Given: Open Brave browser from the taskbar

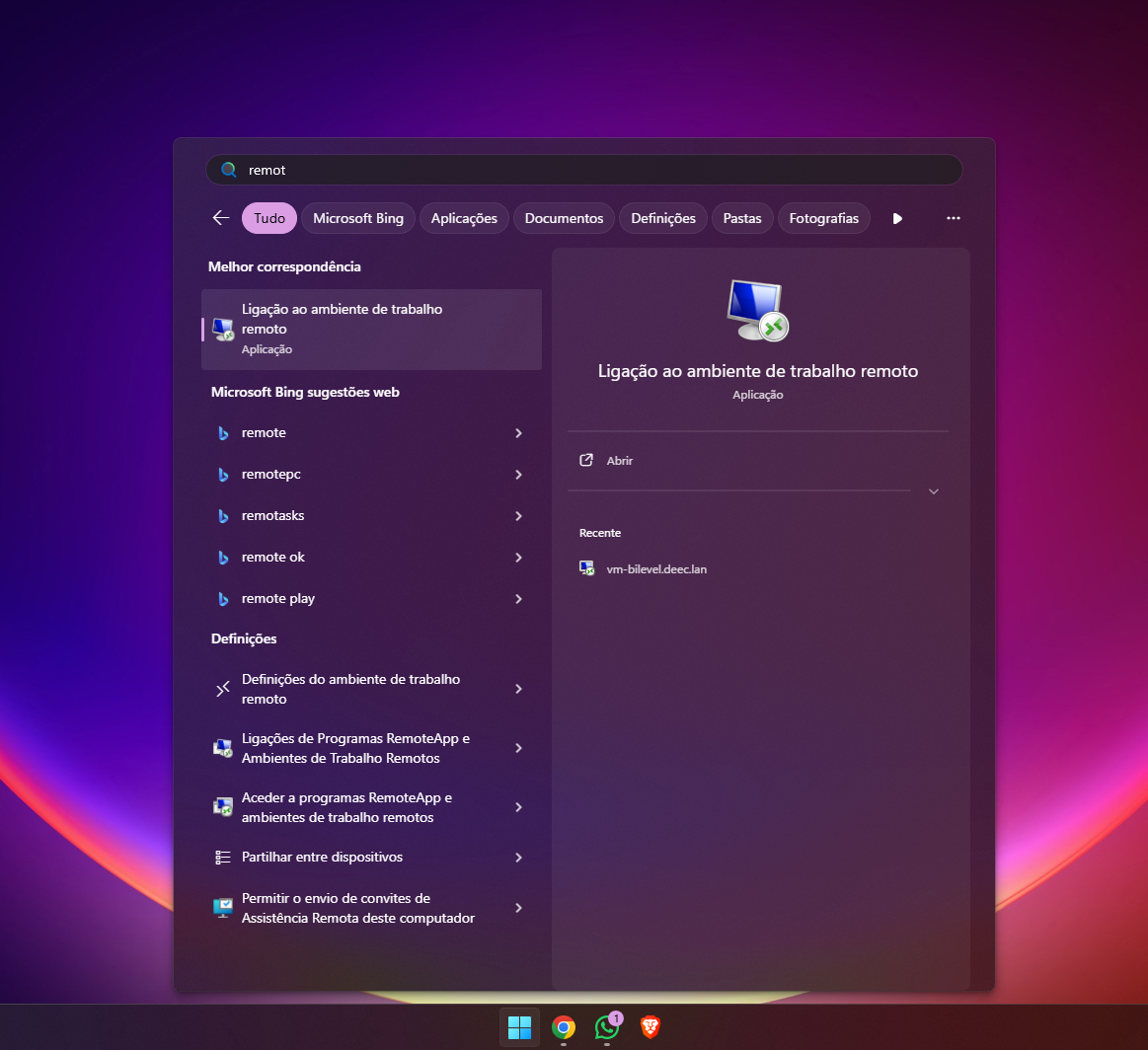Looking at the screenshot, I should click(651, 1027).
